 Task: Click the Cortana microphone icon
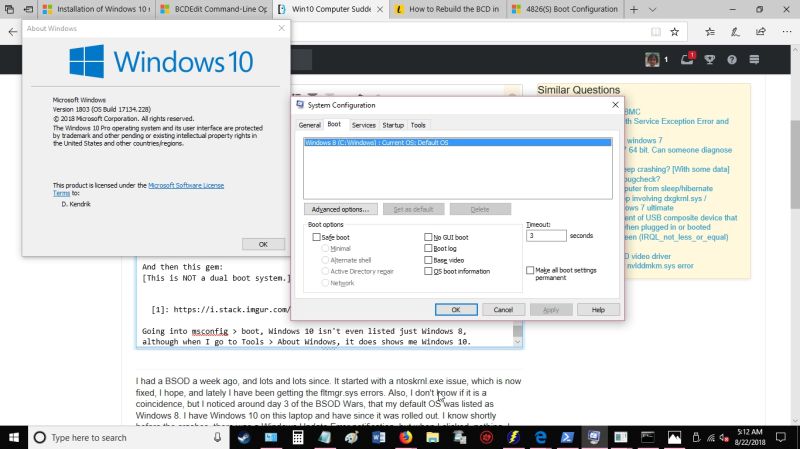[217, 437]
